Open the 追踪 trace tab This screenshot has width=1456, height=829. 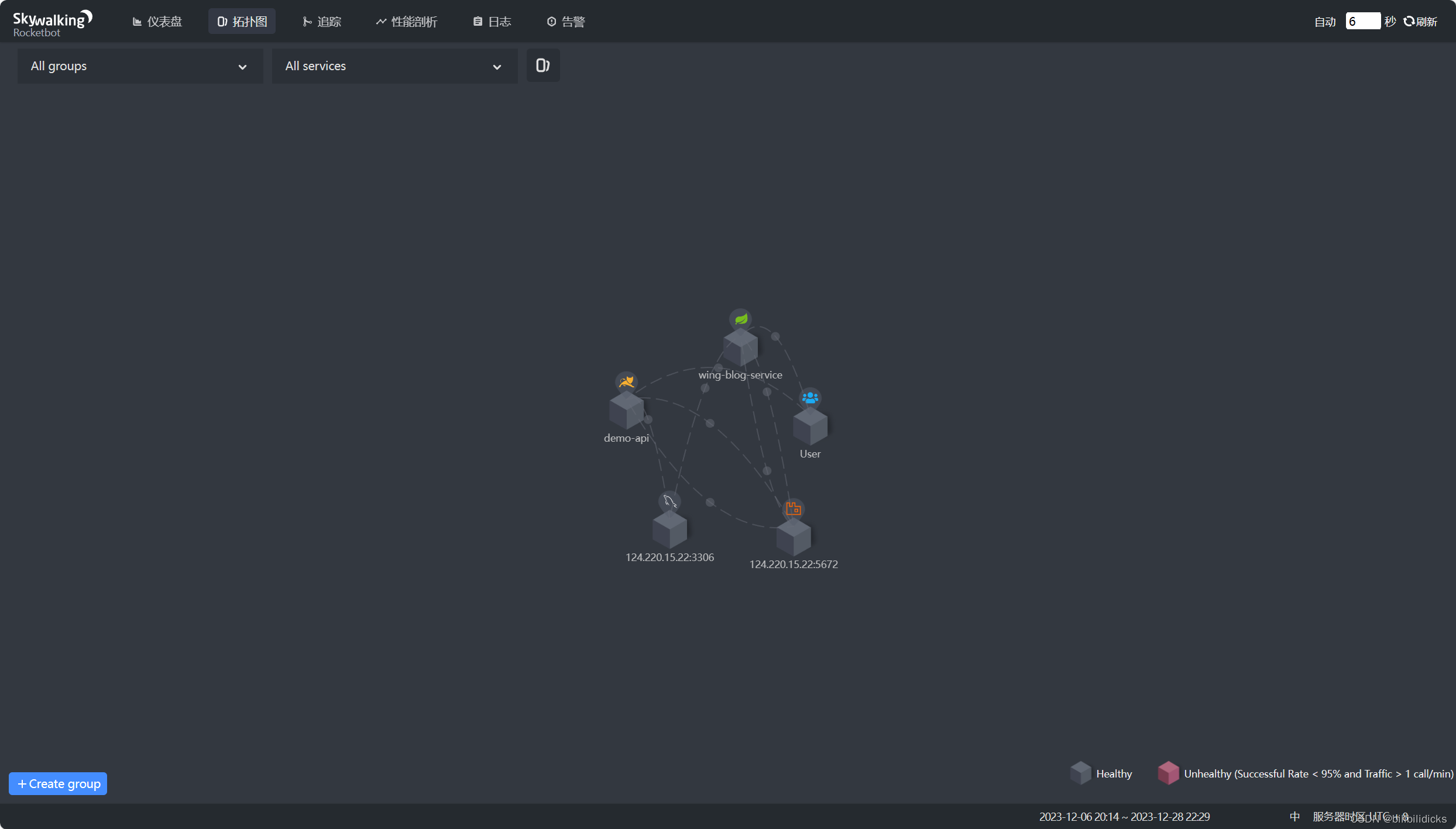click(322, 22)
